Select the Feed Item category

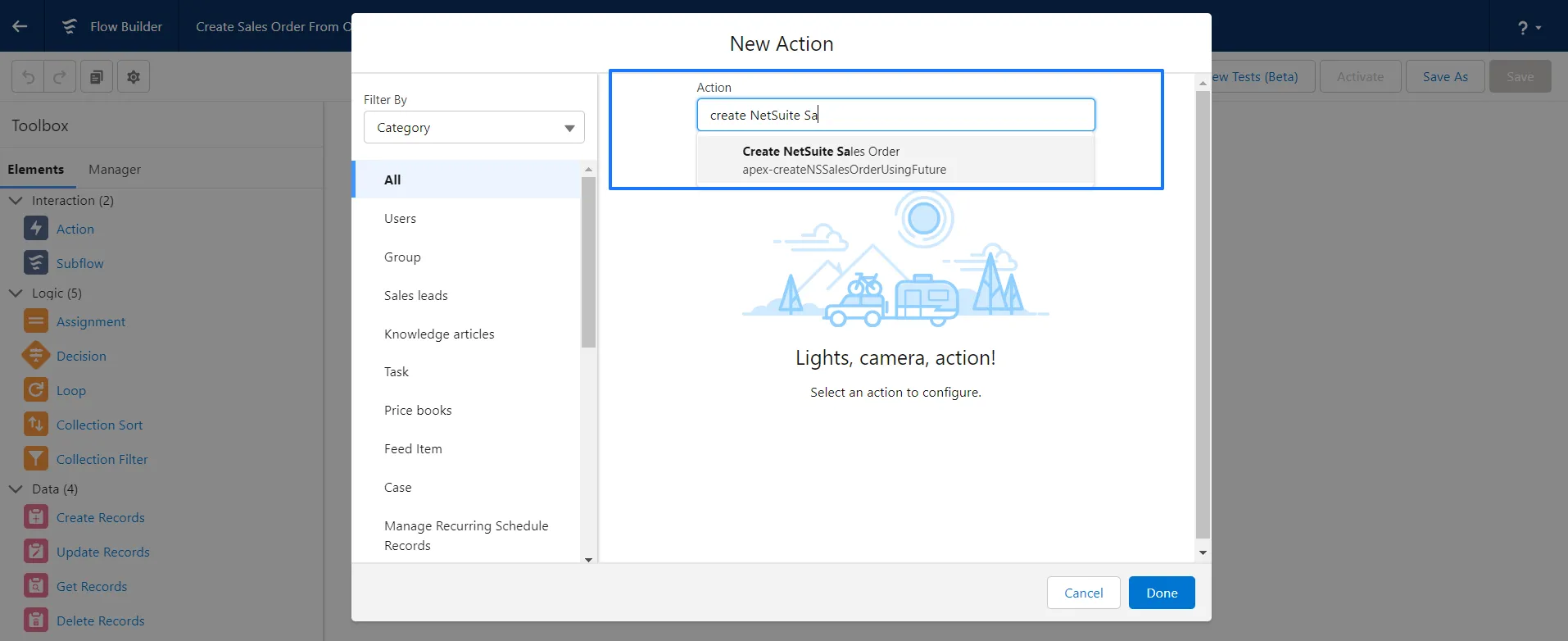pyautogui.click(x=466, y=448)
